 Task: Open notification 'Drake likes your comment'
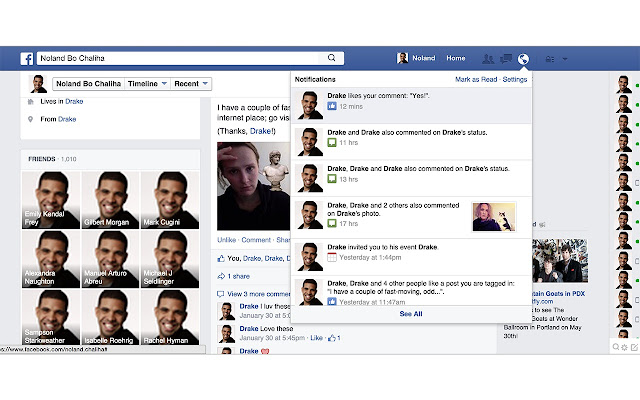click(x=411, y=105)
